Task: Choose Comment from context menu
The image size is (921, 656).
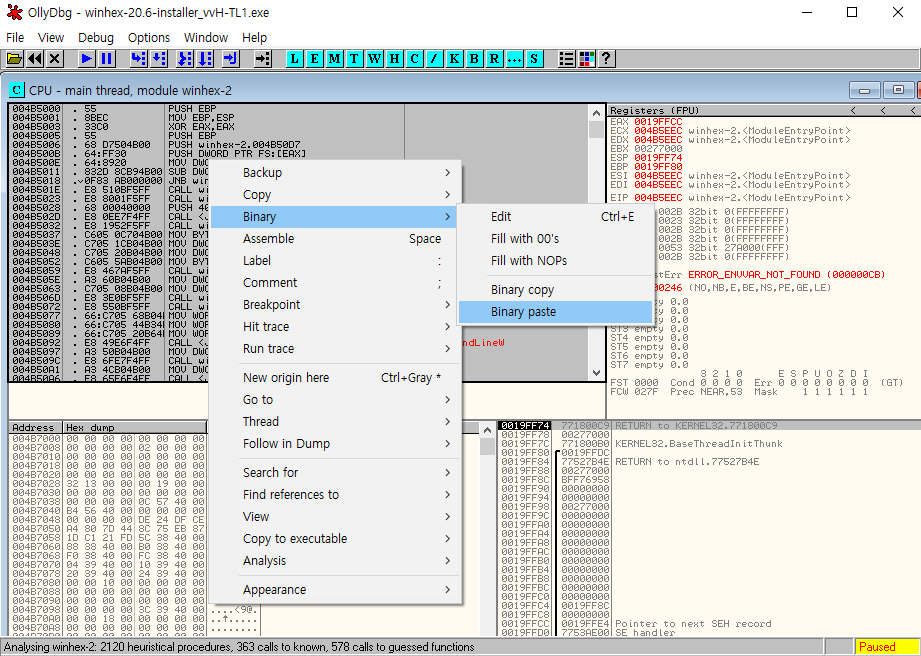Action: (x=335, y=282)
